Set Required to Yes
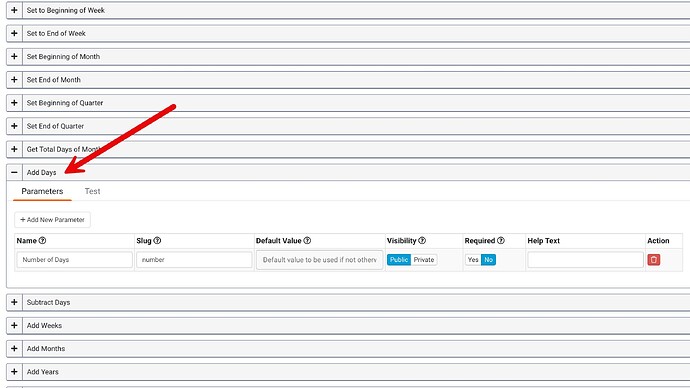 click(x=473, y=260)
